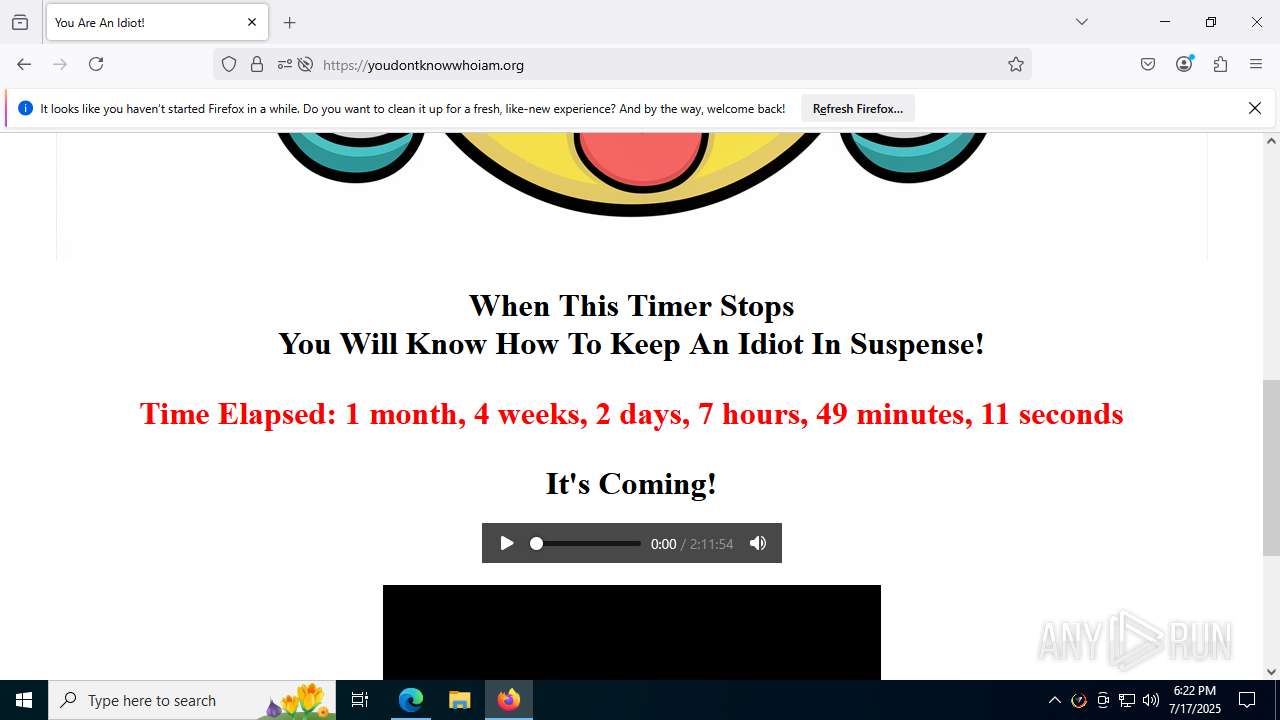Launch Microsoft Edge from taskbar
The width and height of the screenshot is (1280, 720).
click(411, 700)
